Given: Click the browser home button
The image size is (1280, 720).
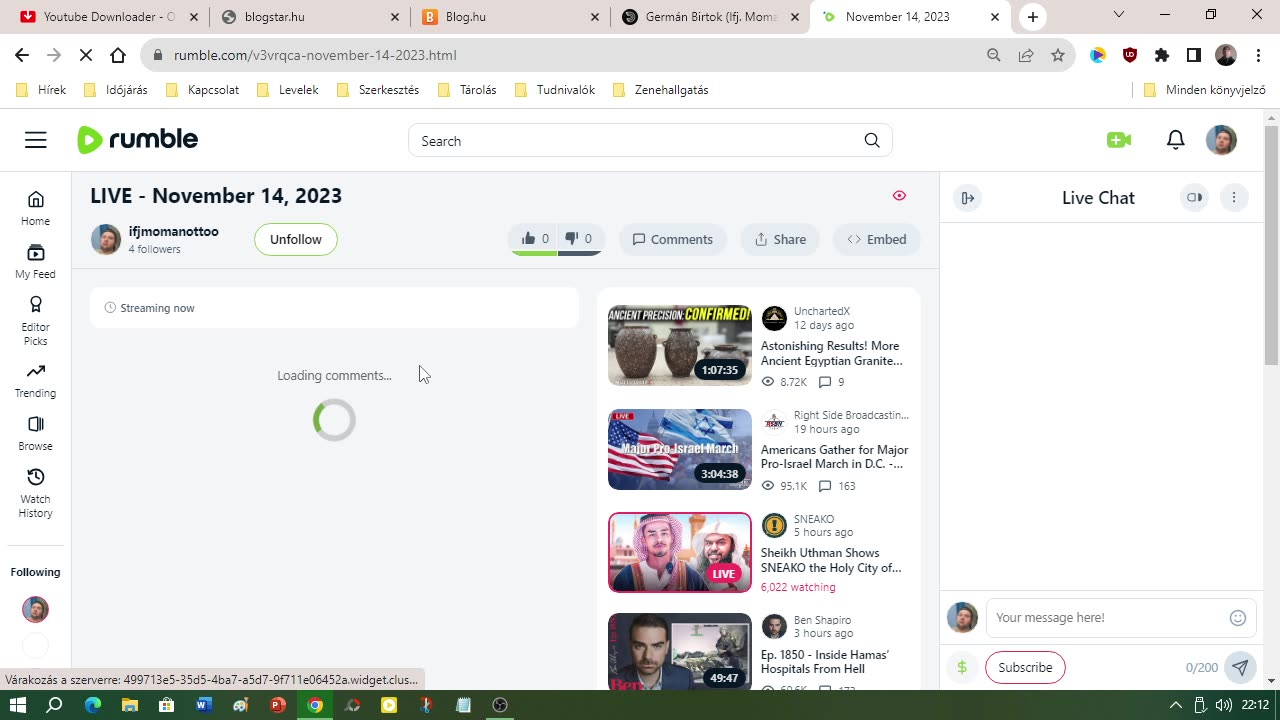Looking at the screenshot, I should click(118, 56).
